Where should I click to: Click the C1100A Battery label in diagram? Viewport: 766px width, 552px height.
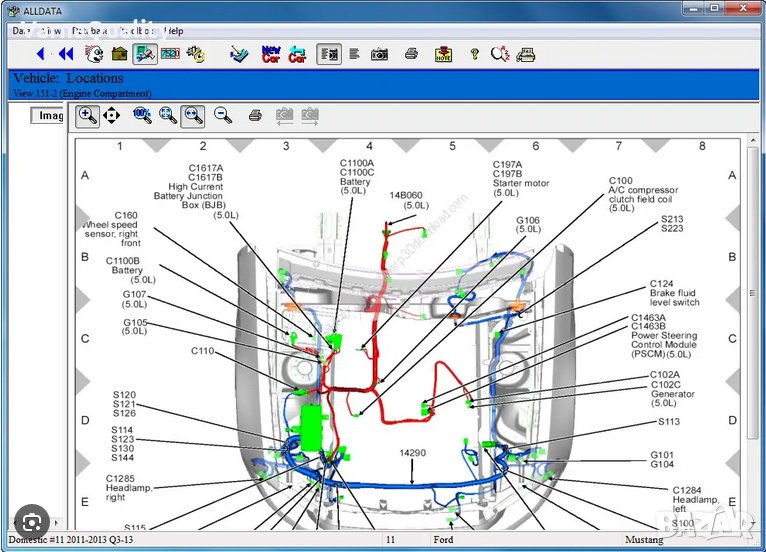(356, 176)
